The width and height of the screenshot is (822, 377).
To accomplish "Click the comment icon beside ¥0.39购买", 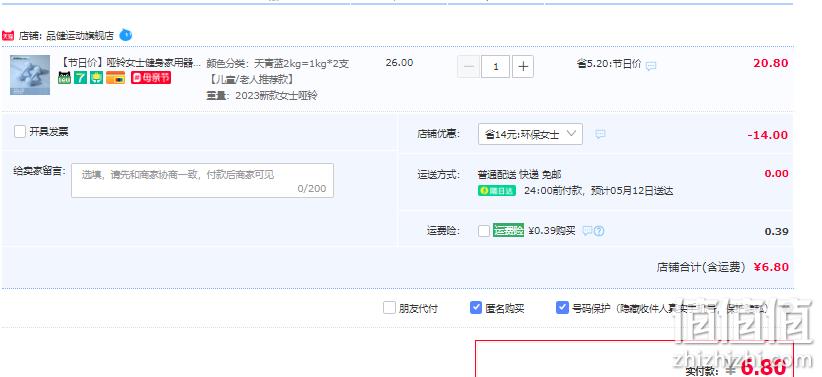I will tap(587, 231).
